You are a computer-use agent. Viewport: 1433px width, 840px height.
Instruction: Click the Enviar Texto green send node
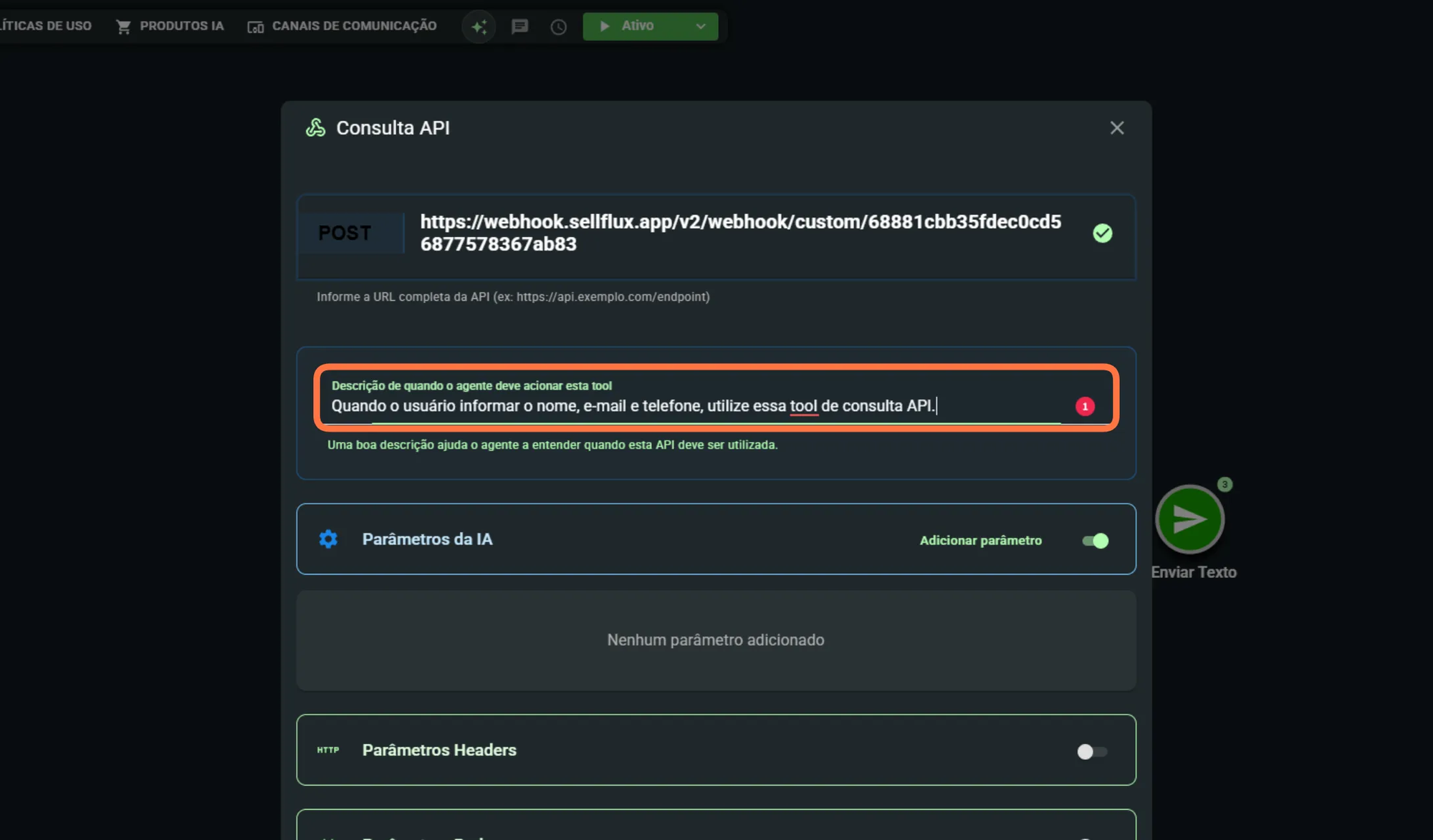coord(1189,519)
